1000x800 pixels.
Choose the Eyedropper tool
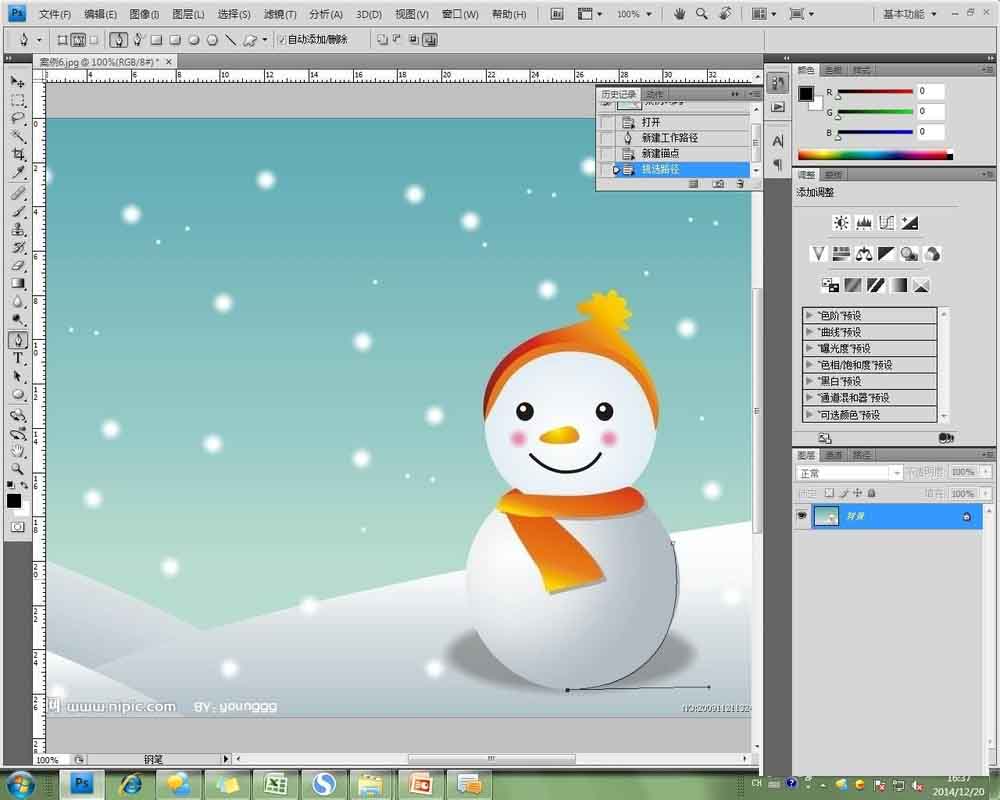pyautogui.click(x=17, y=174)
